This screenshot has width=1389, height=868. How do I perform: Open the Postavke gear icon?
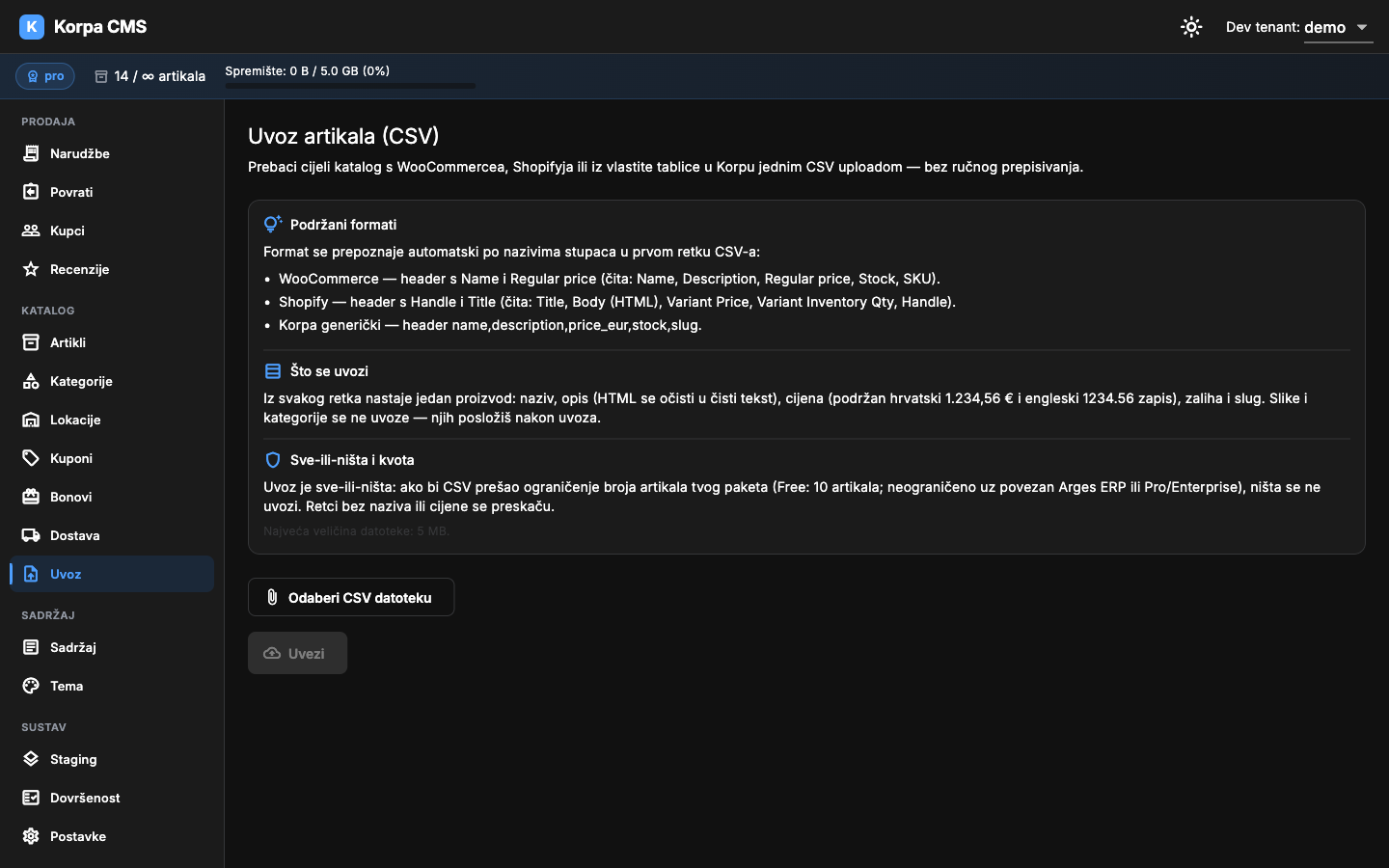(x=31, y=836)
